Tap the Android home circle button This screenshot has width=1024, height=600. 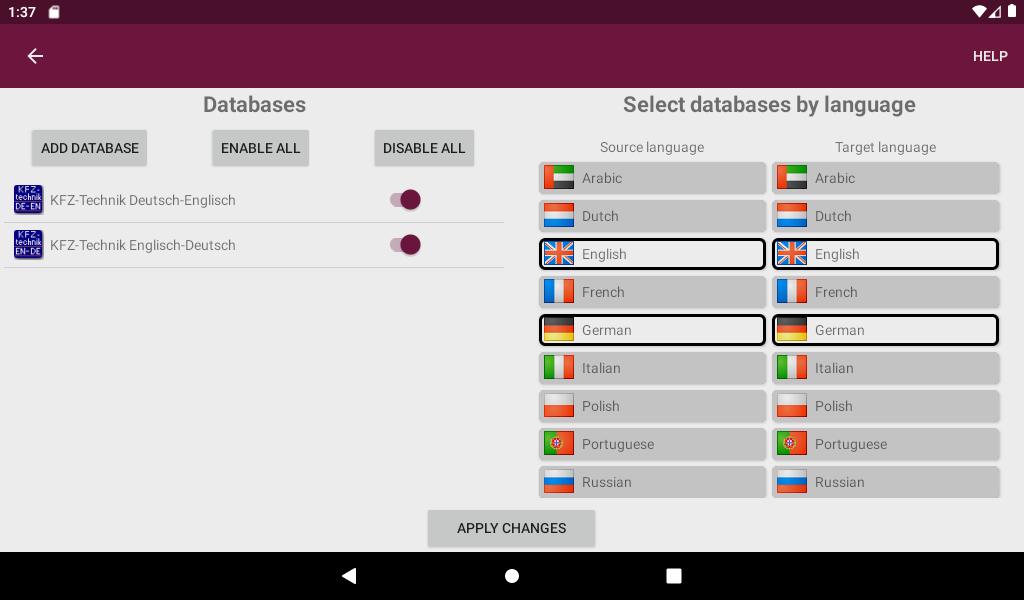point(512,576)
